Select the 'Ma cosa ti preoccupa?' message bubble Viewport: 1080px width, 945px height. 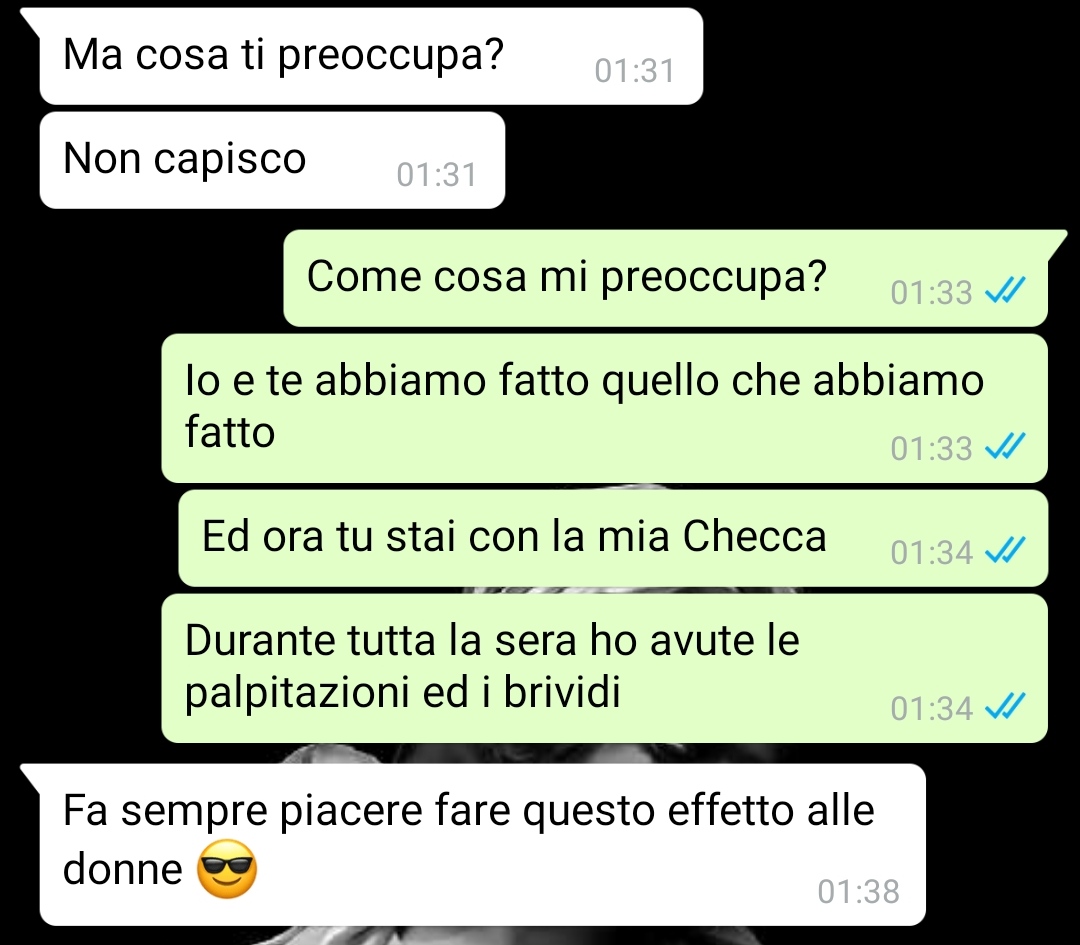371,56
